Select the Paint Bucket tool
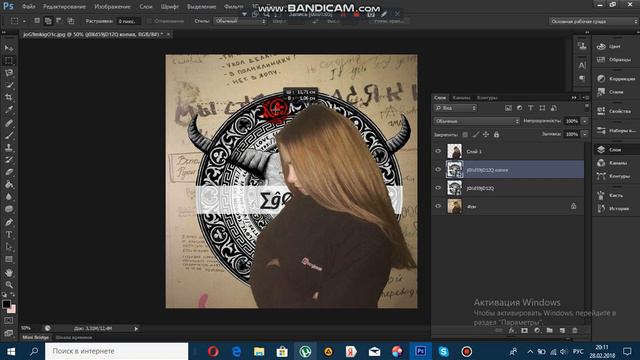Screen dimensions: 640x360 point(9,184)
